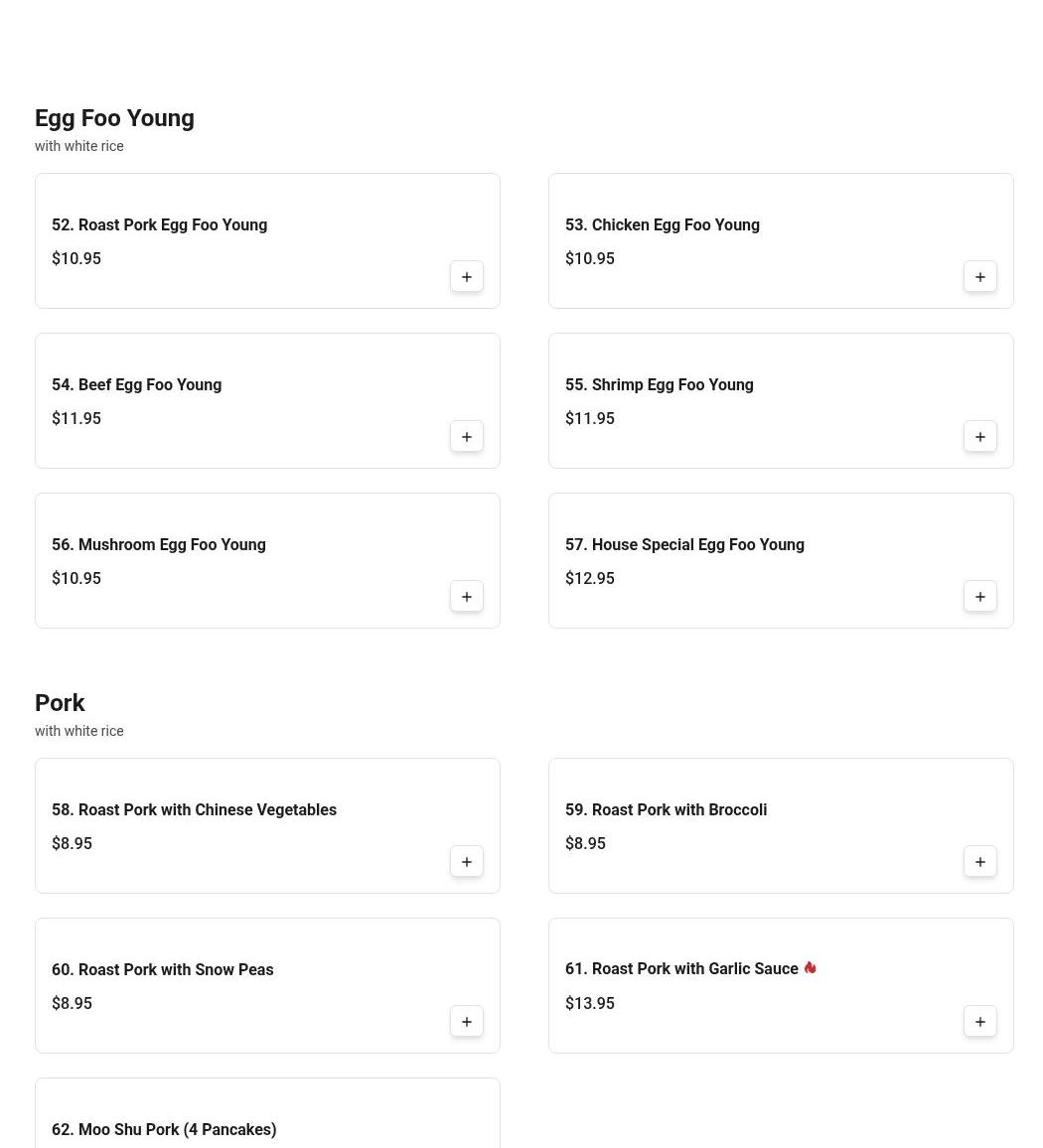Click plus icon for Roast Pork with Broccoli
The width and height of the screenshot is (1043, 1148).
[x=980, y=862]
